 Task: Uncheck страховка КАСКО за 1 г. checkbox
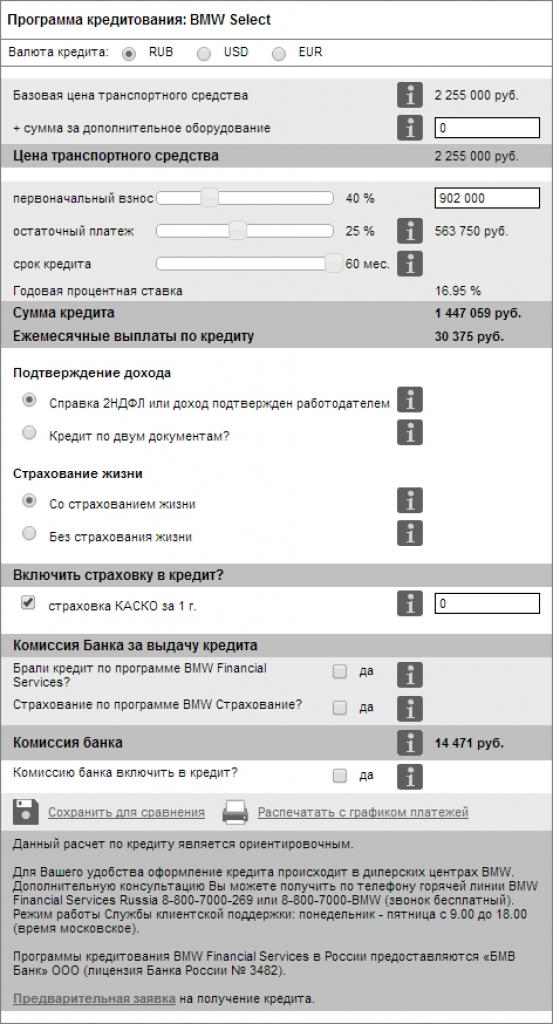click(28, 603)
